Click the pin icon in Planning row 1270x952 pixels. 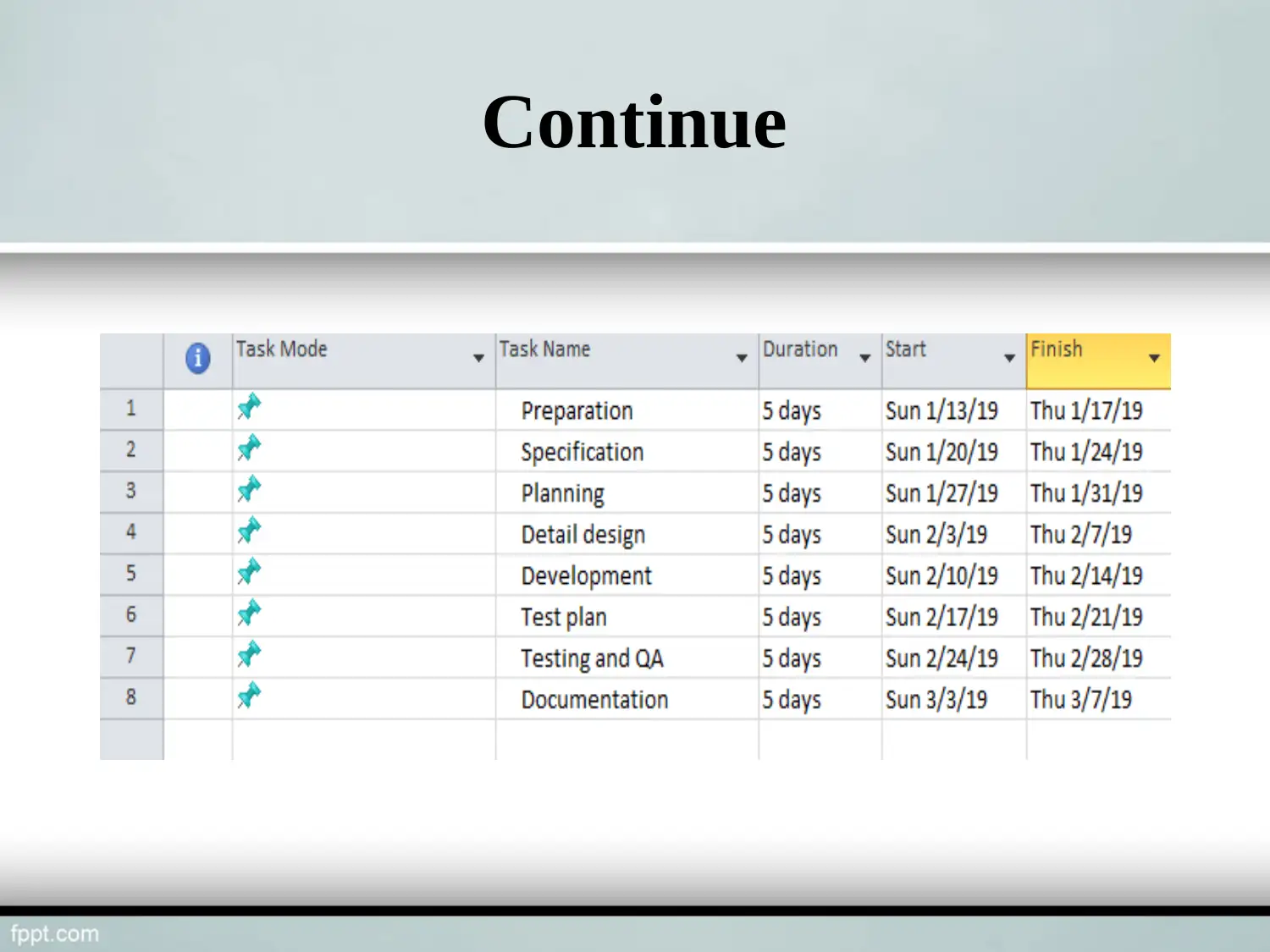coord(249,489)
